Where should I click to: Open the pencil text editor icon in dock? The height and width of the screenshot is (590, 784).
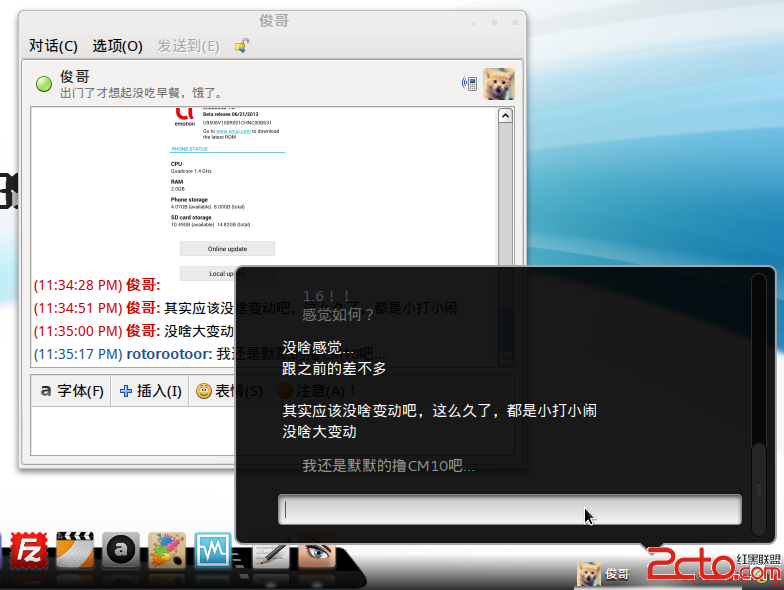click(270, 554)
